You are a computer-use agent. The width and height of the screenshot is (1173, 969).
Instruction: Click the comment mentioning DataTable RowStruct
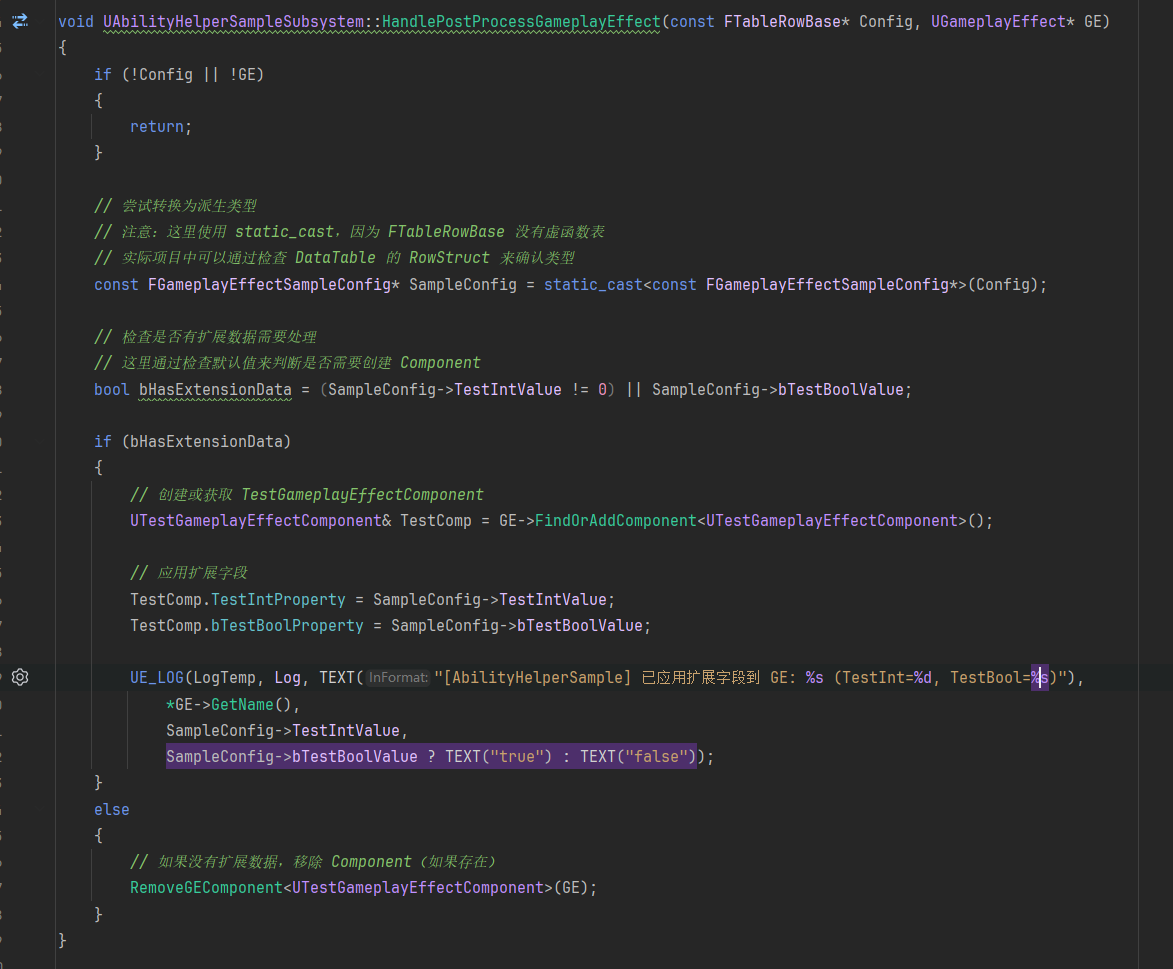[334, 257]
